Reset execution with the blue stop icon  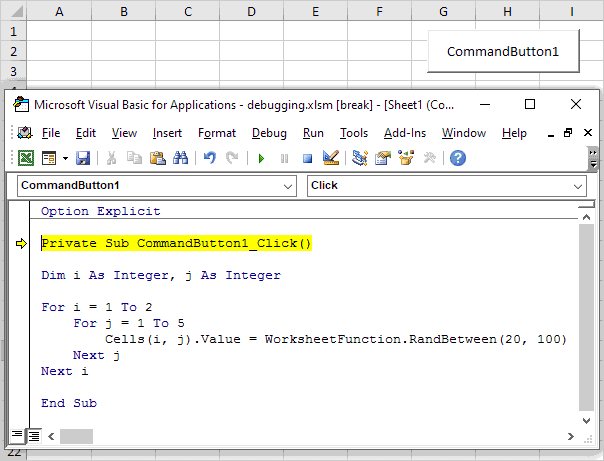307,158
